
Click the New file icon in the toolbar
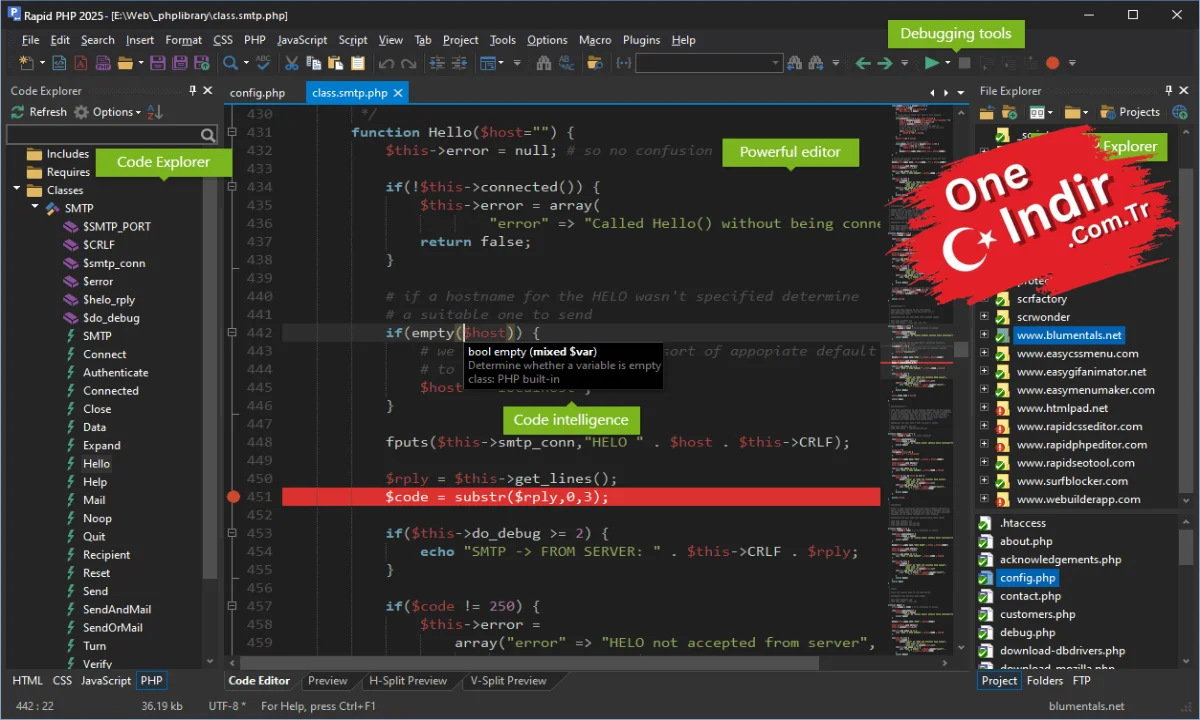point(25,63)
